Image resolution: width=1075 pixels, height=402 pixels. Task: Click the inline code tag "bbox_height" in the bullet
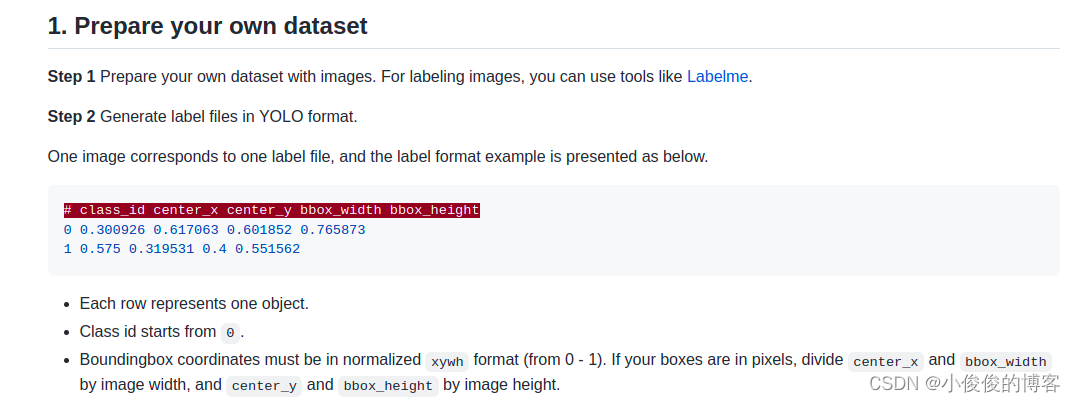[388, 386]
